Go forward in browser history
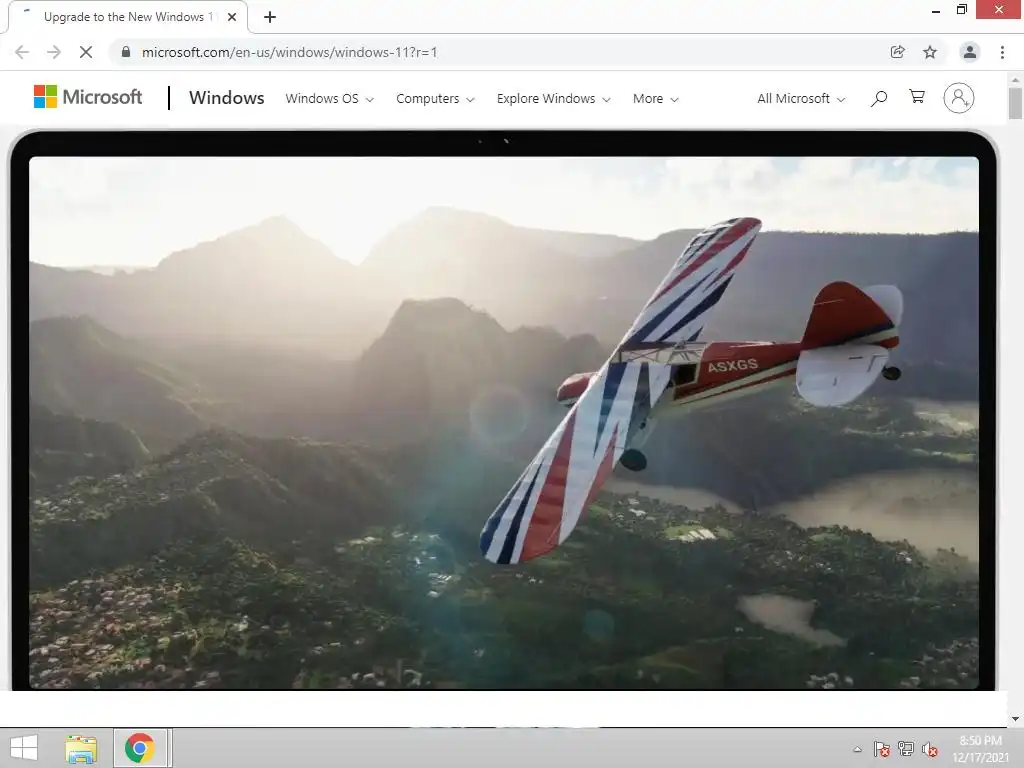Image resolution: width=1024 pixels, height=768 pixels. coord(54,52)
